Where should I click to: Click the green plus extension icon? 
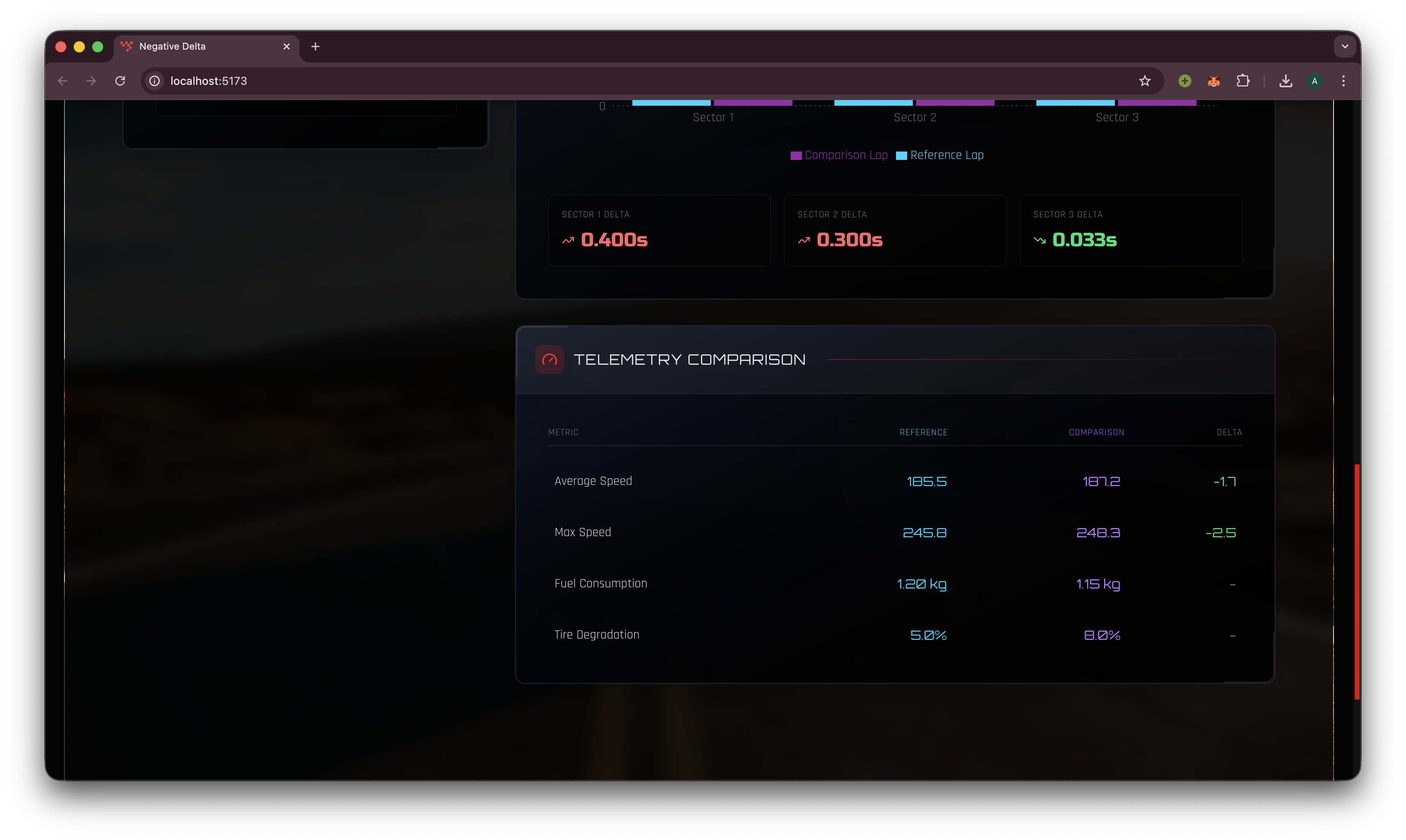1185,81
